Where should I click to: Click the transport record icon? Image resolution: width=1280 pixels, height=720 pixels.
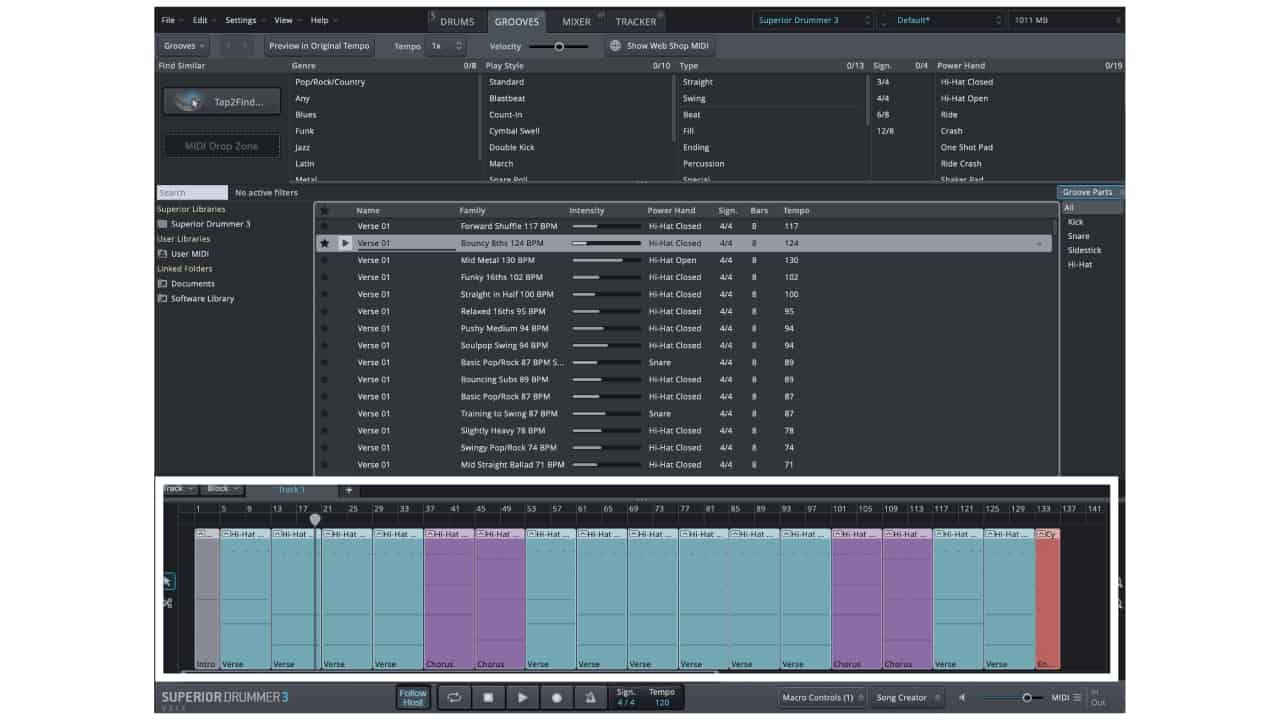coord(557,697)
